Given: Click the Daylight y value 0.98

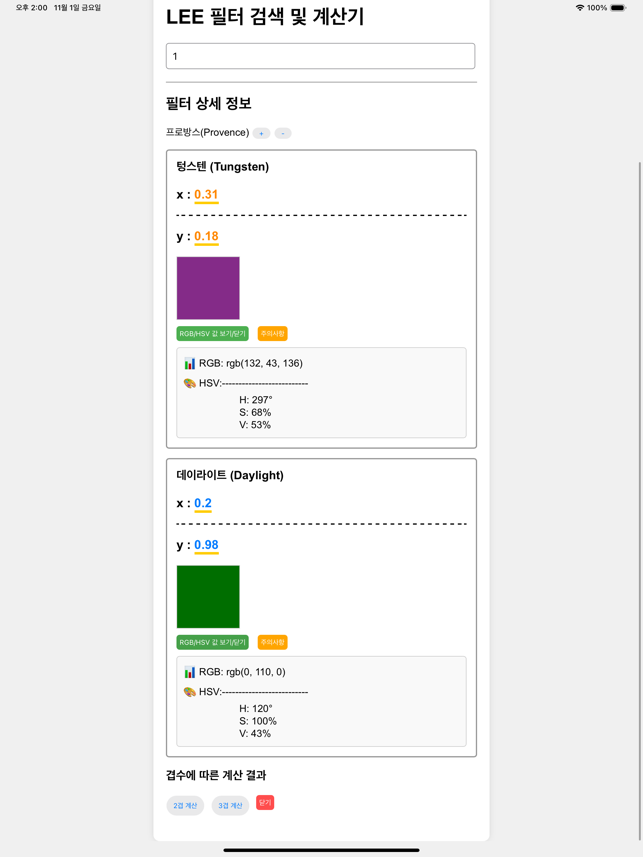Looking at the screenshot, I should [x=206, y=545].
